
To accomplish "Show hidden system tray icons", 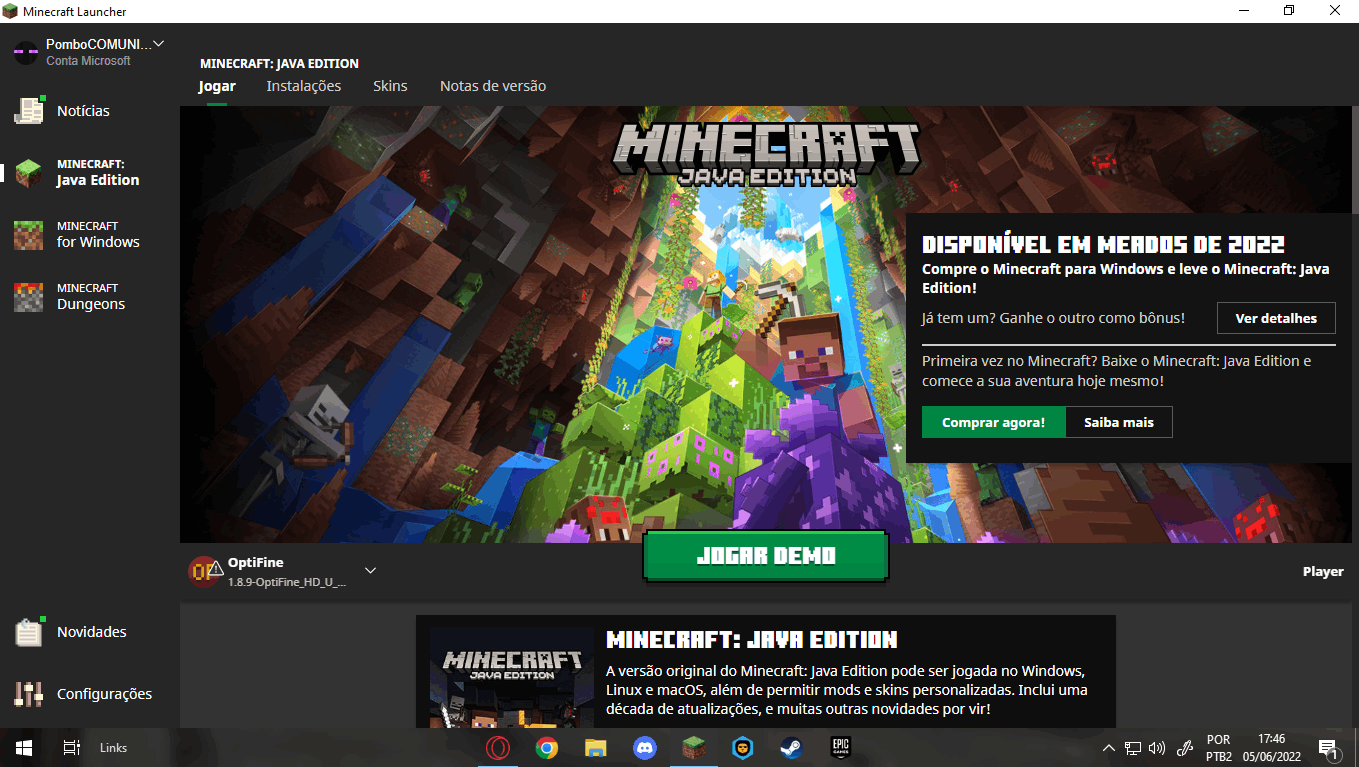I will click(1108, 748).
